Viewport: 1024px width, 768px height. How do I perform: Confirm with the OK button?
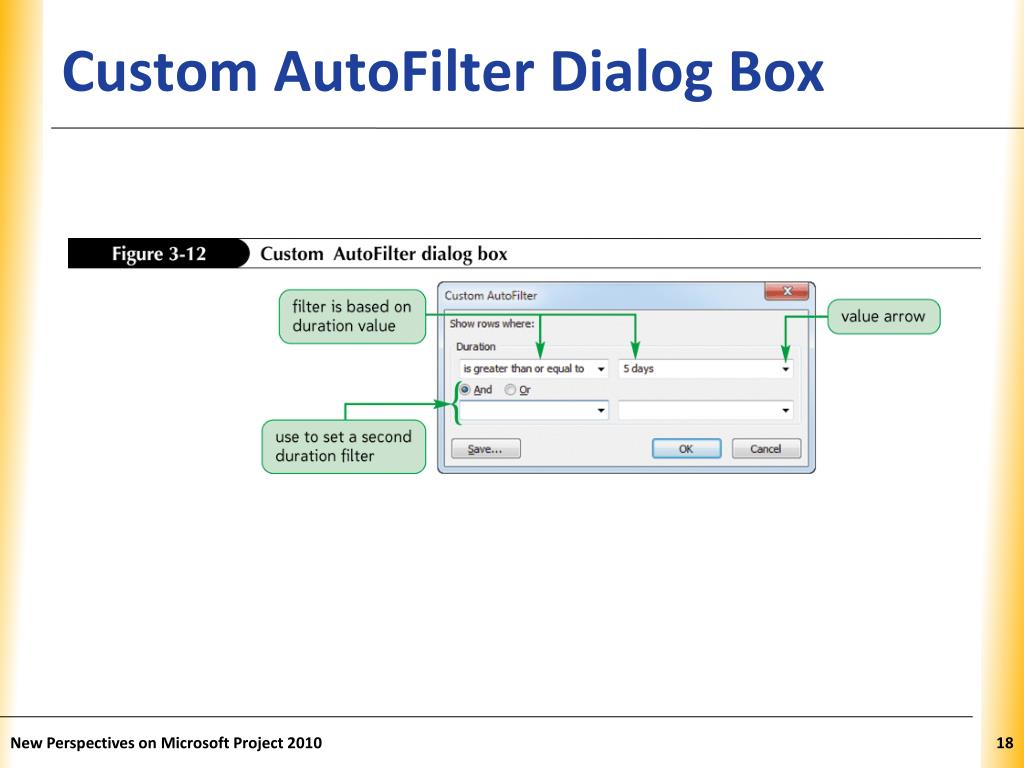point(686,449)
